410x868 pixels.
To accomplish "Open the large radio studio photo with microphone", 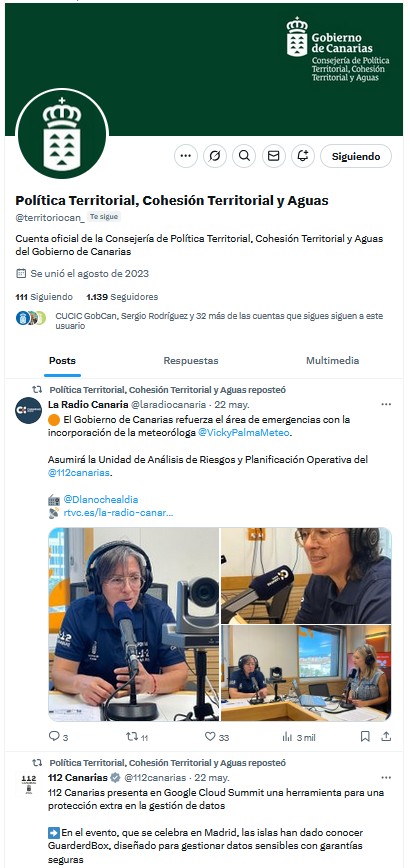I will [x=134, y=624].
